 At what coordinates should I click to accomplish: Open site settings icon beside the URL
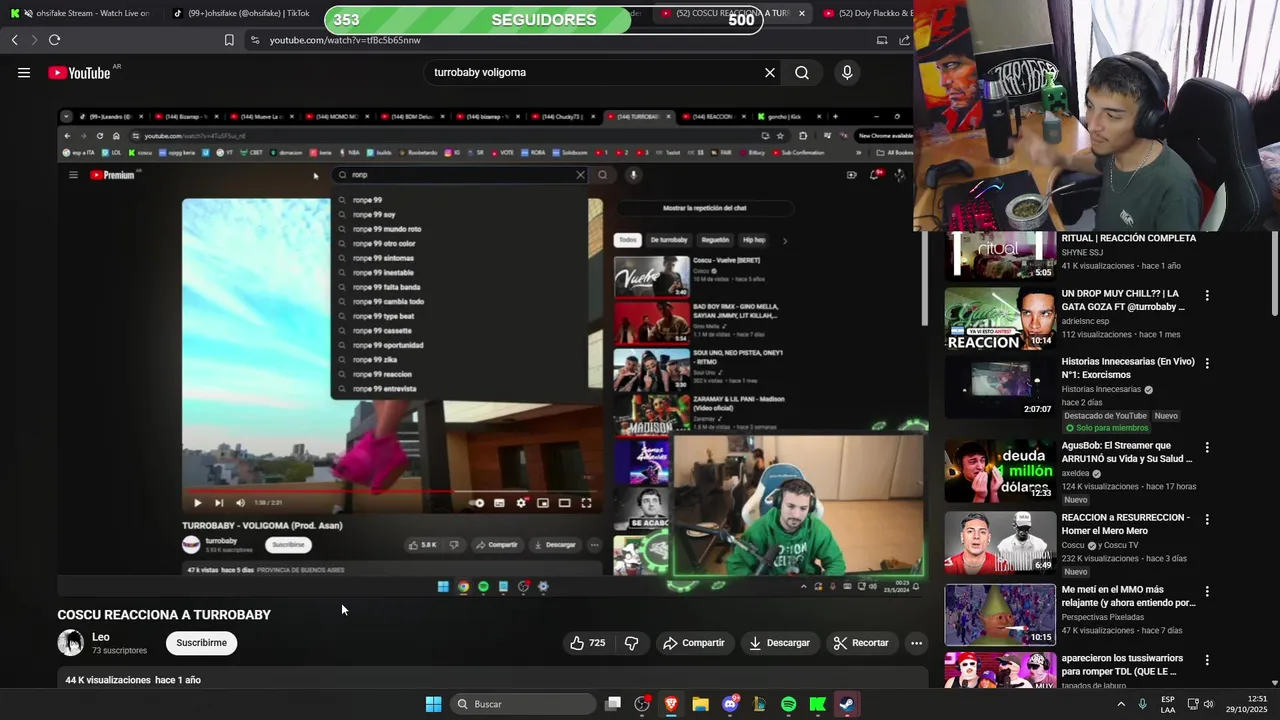coord(255,40)
